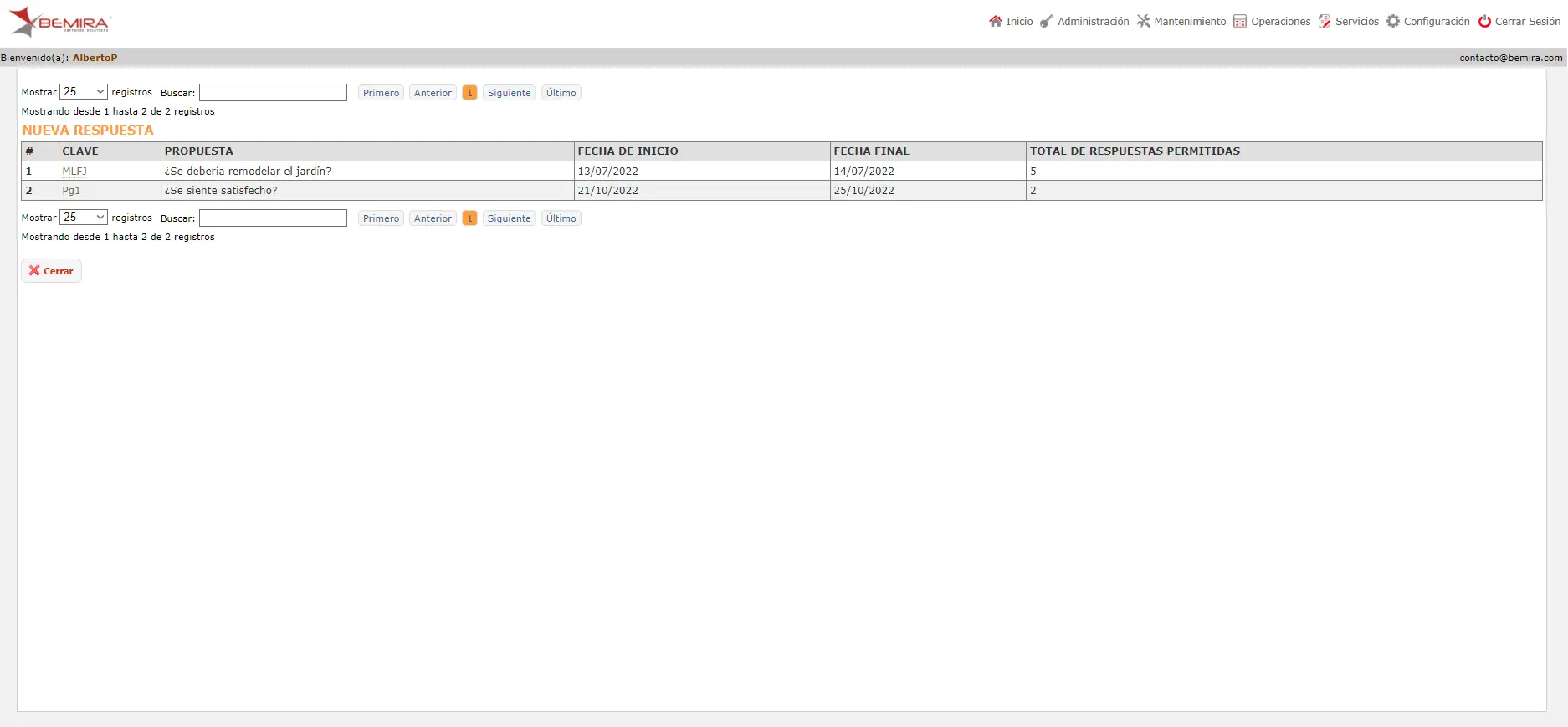The image size is (1568, 727).
Task: Focus the top Buscar search field
Action: pos(273,93)
